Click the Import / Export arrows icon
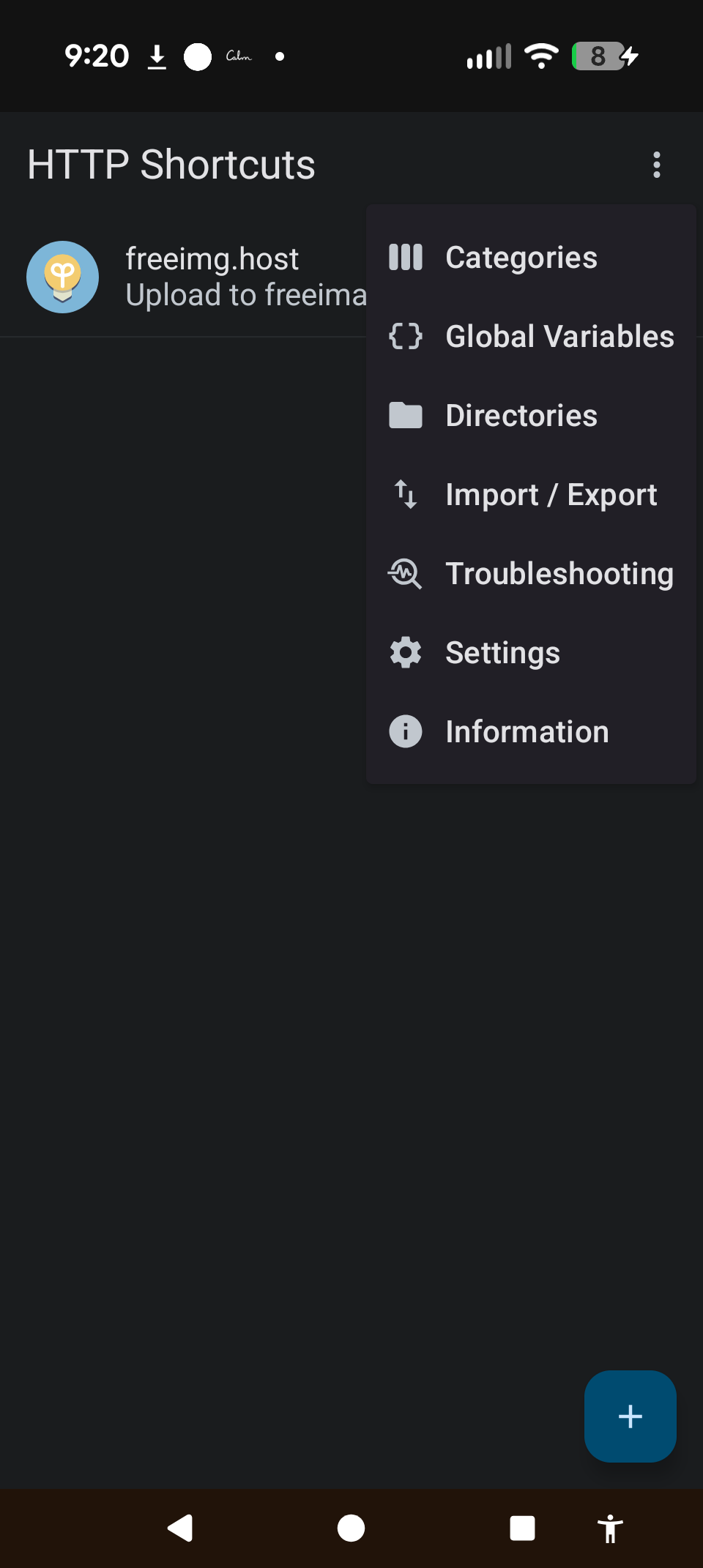 tap(405, 494)
